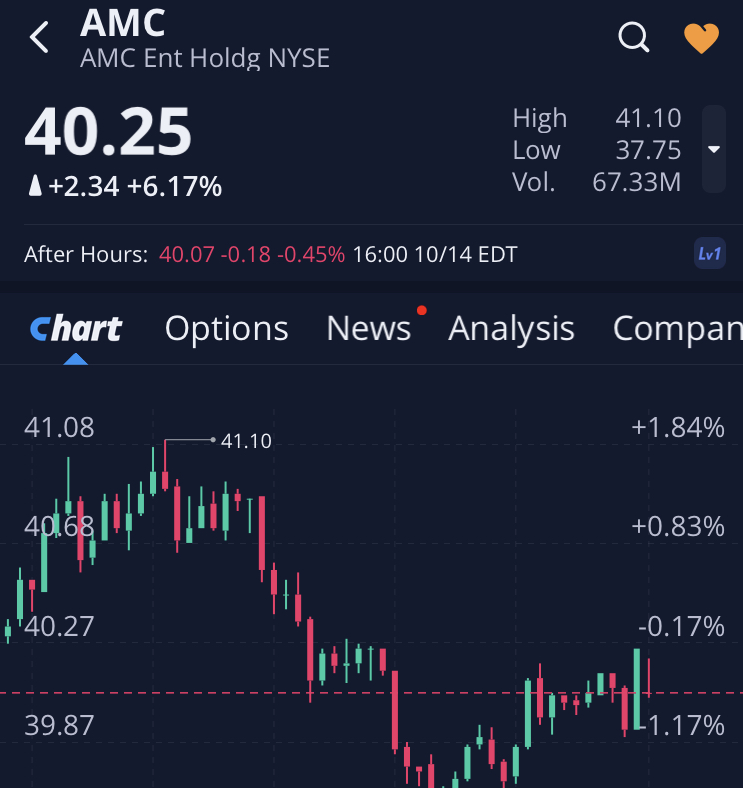Tap the Lv1 quote level badge
Image resolution: width=743 pixels, height=788 pixels.
709,254
